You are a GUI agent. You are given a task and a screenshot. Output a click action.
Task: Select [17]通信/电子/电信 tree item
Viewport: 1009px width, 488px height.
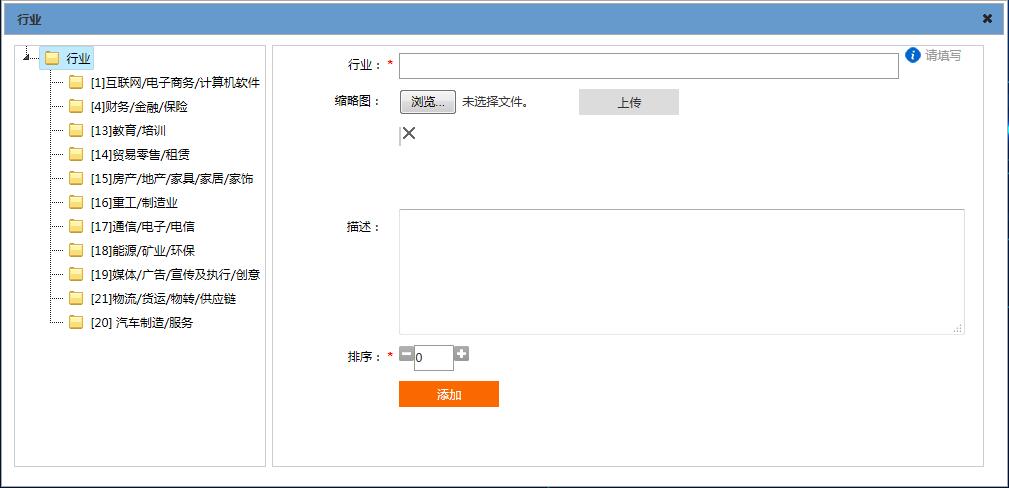click(x=142, y=226)
